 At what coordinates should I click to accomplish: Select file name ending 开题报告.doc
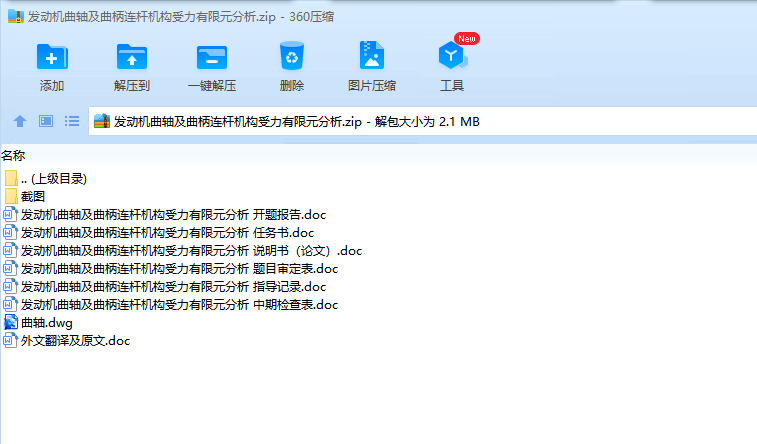click(173, 215)
